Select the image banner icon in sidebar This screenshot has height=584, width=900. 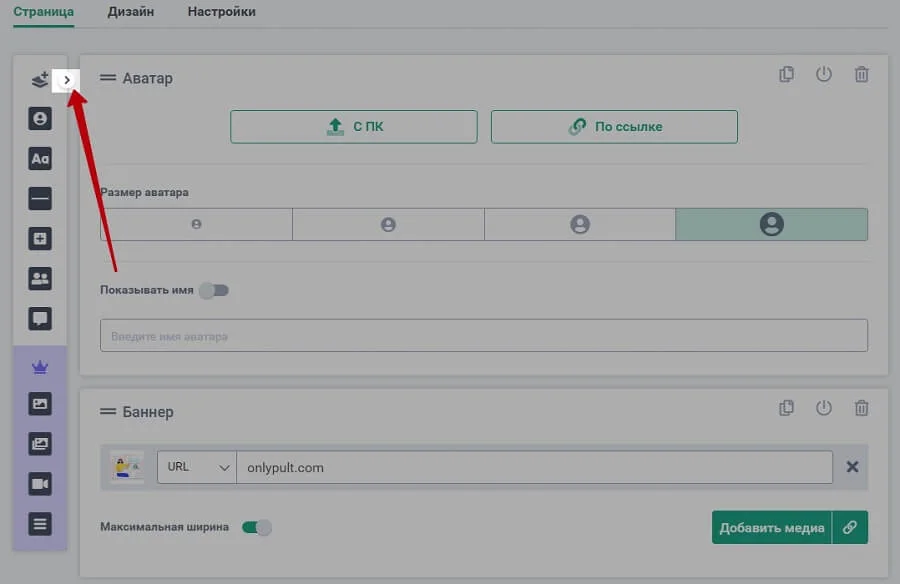40,404
